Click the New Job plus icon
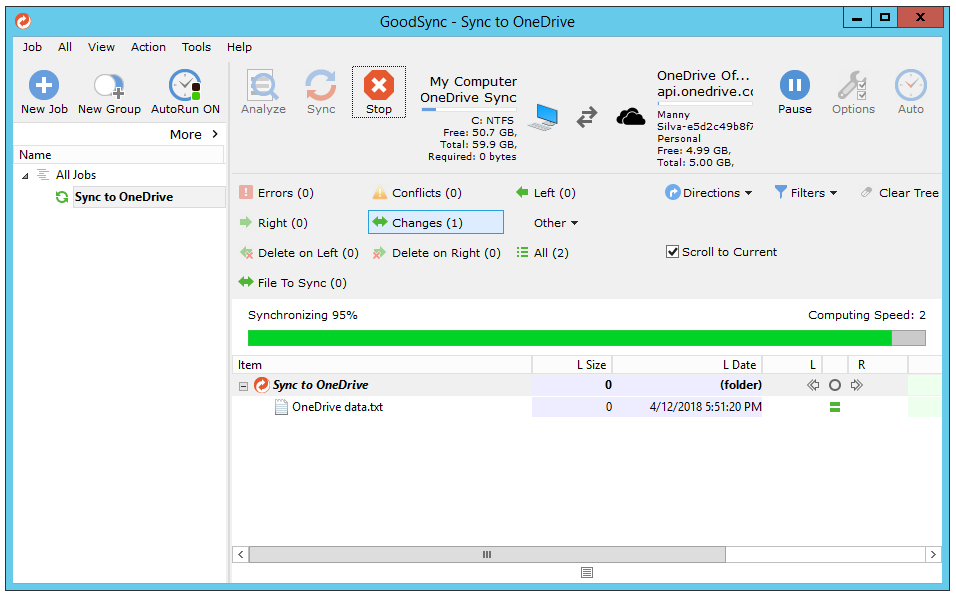956x599 pixels. [44, 86]
